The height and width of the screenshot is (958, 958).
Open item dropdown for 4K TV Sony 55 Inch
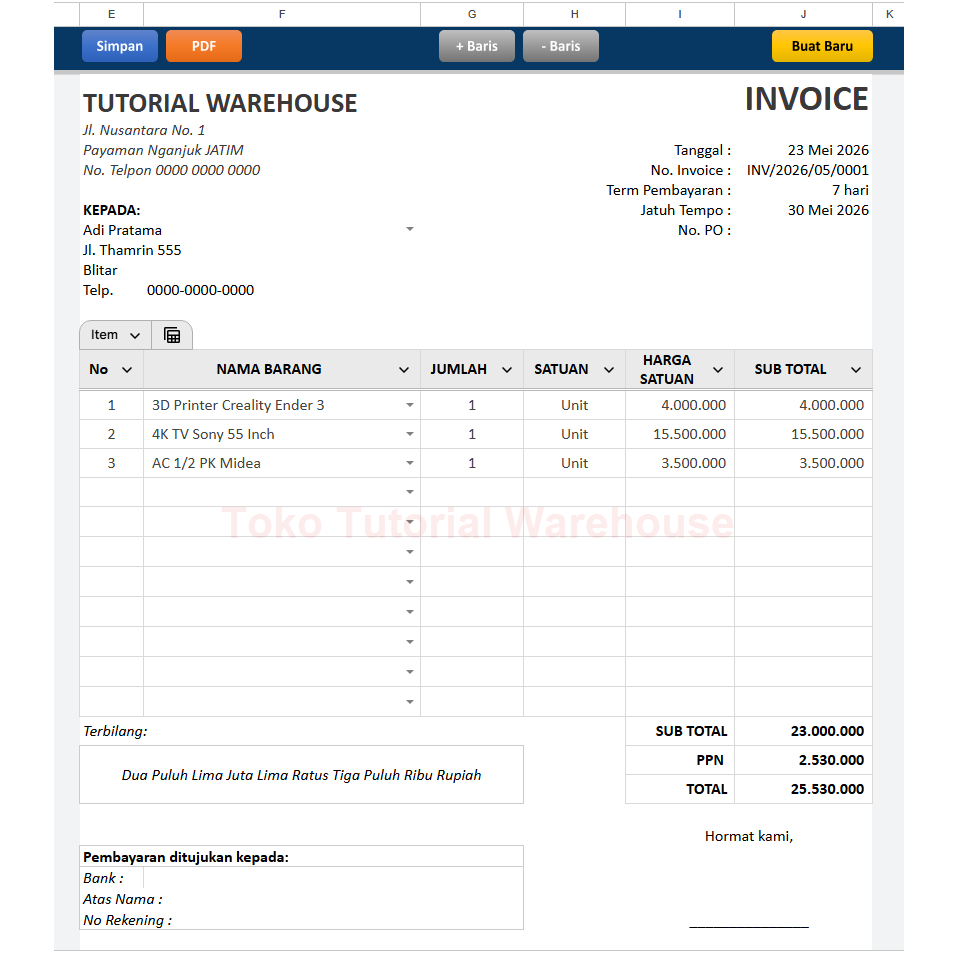point(410,434)
